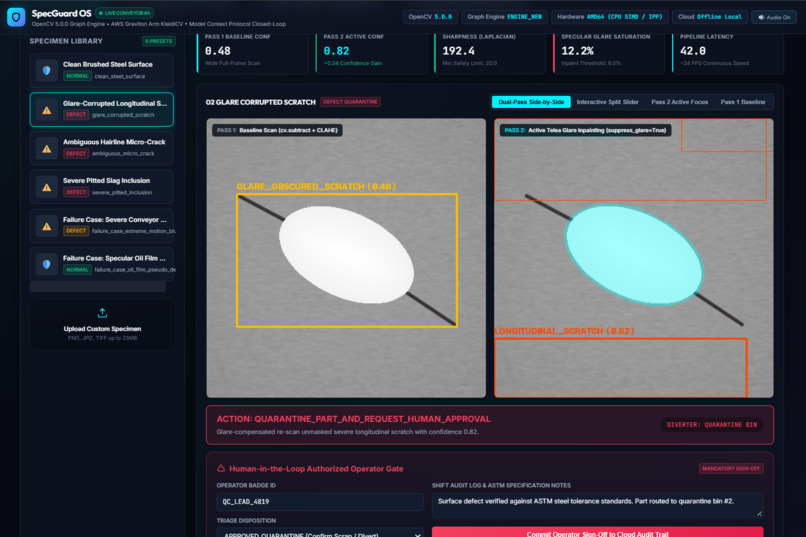Click shield icon of Specular Oil Film case
The width and height of the screenshot is (806, 537).
pos(47,264)
